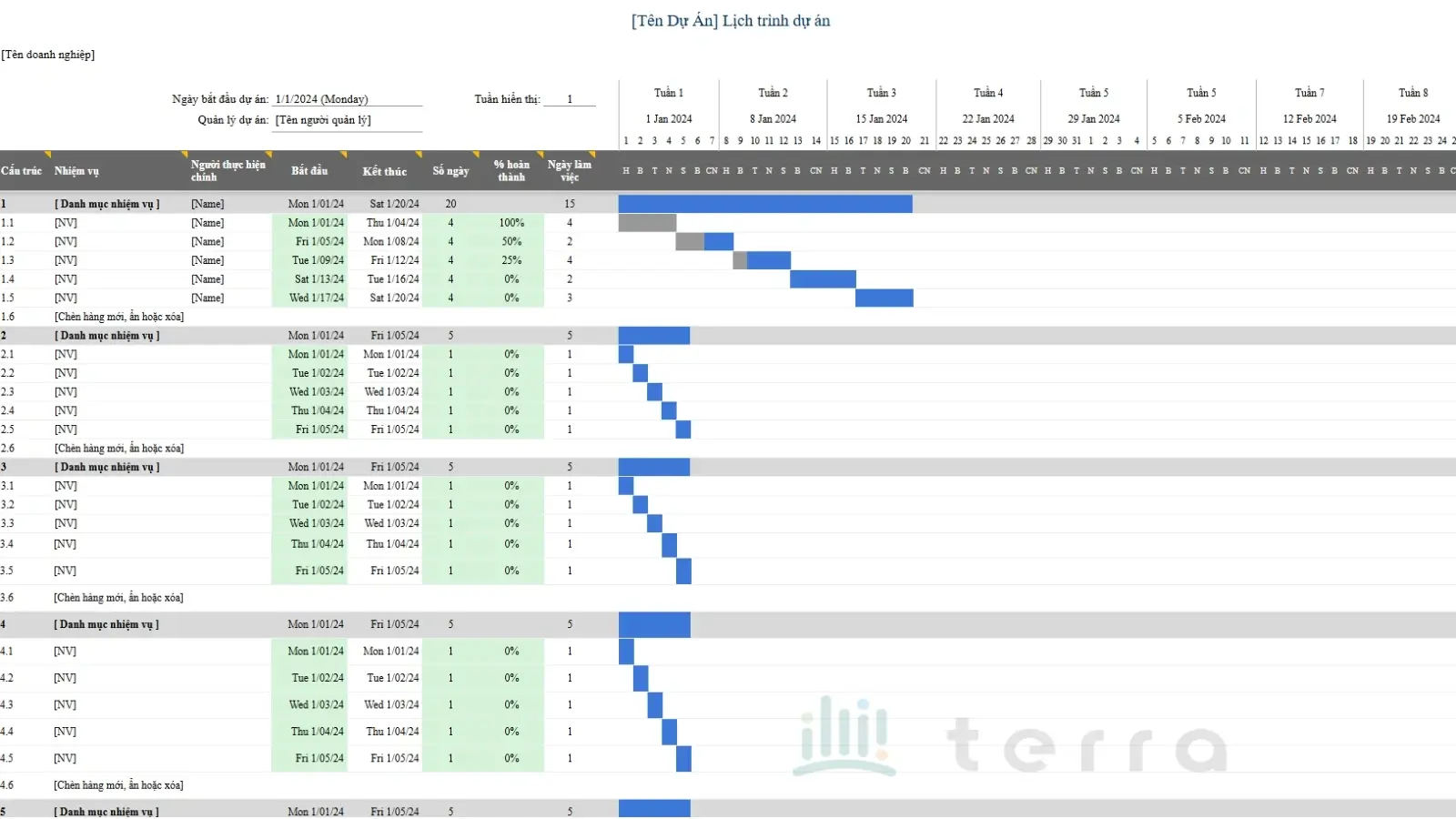This screenshot has width=1456, height=819.
Task: Select the "15 Jan 2024" week date
Action: 882,119
